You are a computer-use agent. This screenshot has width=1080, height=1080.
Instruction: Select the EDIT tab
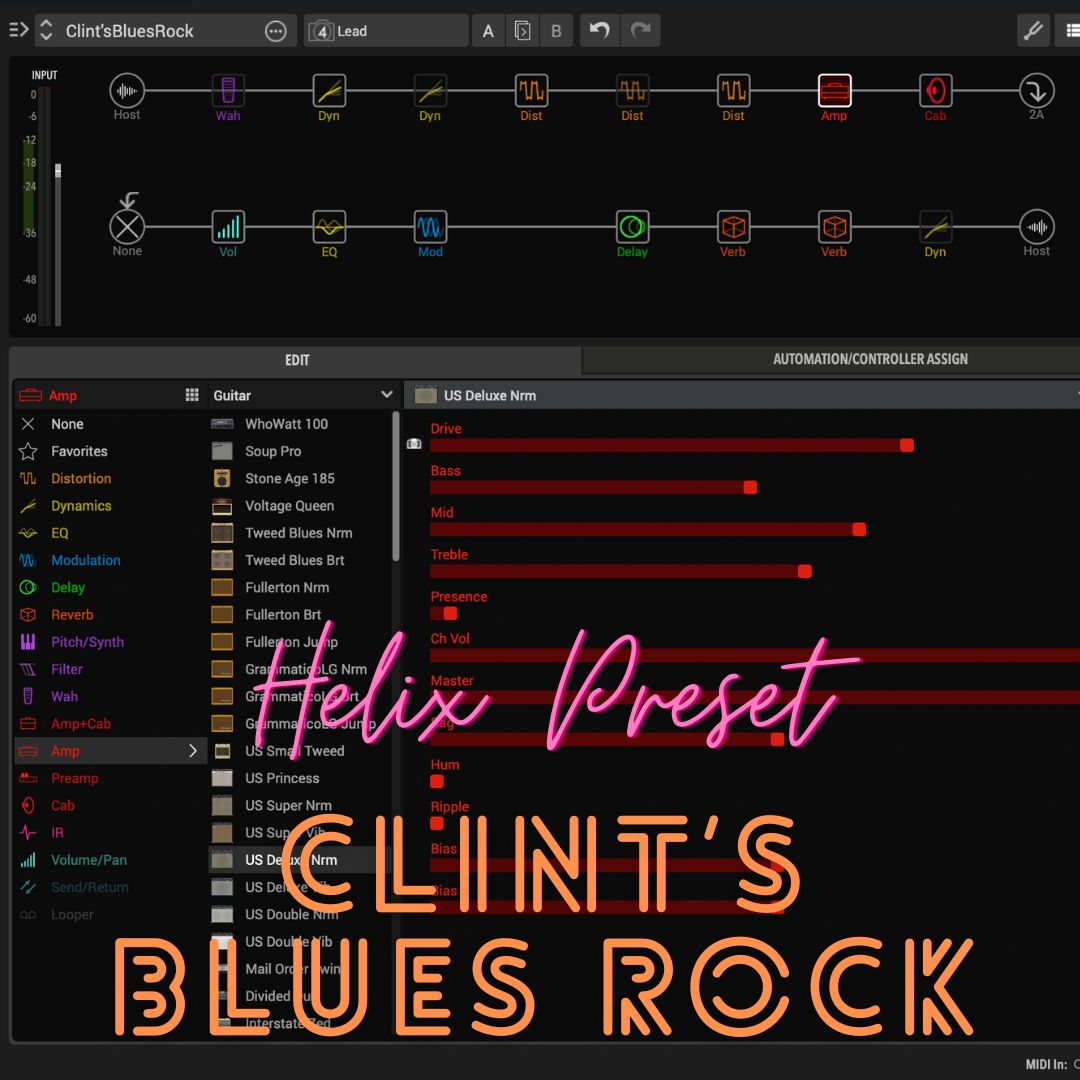click(x=296, y=359)
